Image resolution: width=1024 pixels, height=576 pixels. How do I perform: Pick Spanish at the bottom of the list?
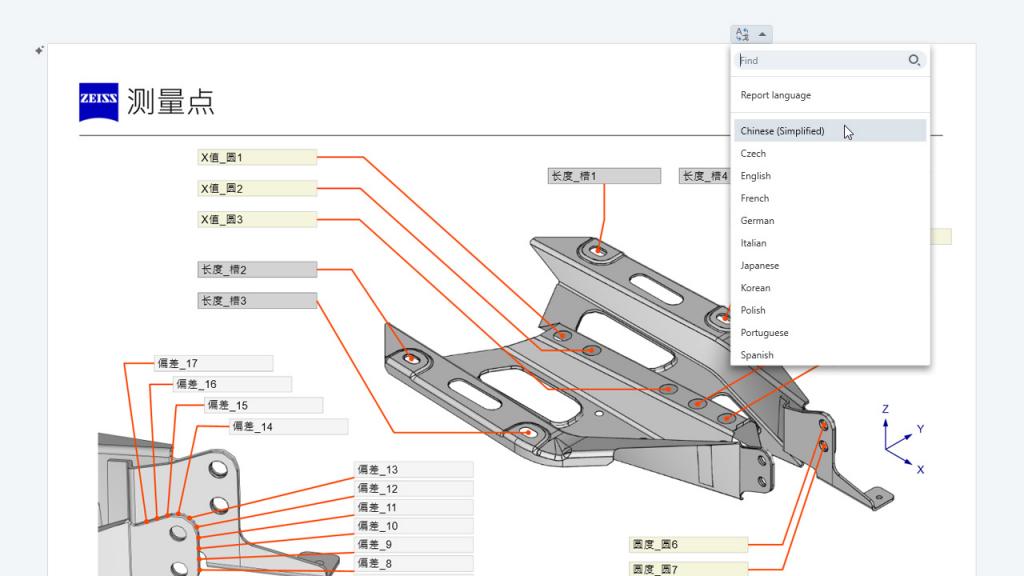[x=757, y=354]
